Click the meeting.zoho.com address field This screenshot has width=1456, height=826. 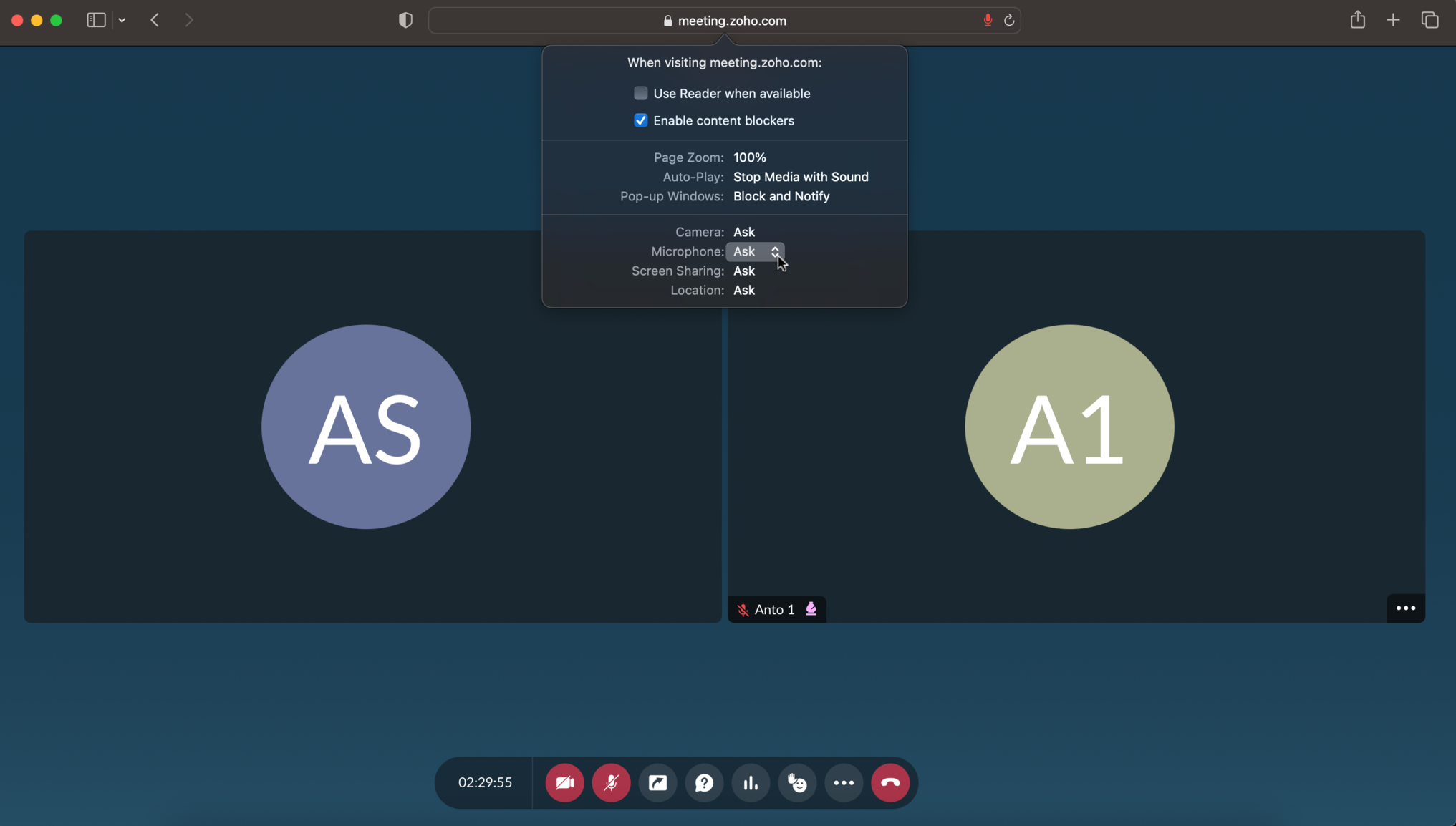click(x=731, y=21)
